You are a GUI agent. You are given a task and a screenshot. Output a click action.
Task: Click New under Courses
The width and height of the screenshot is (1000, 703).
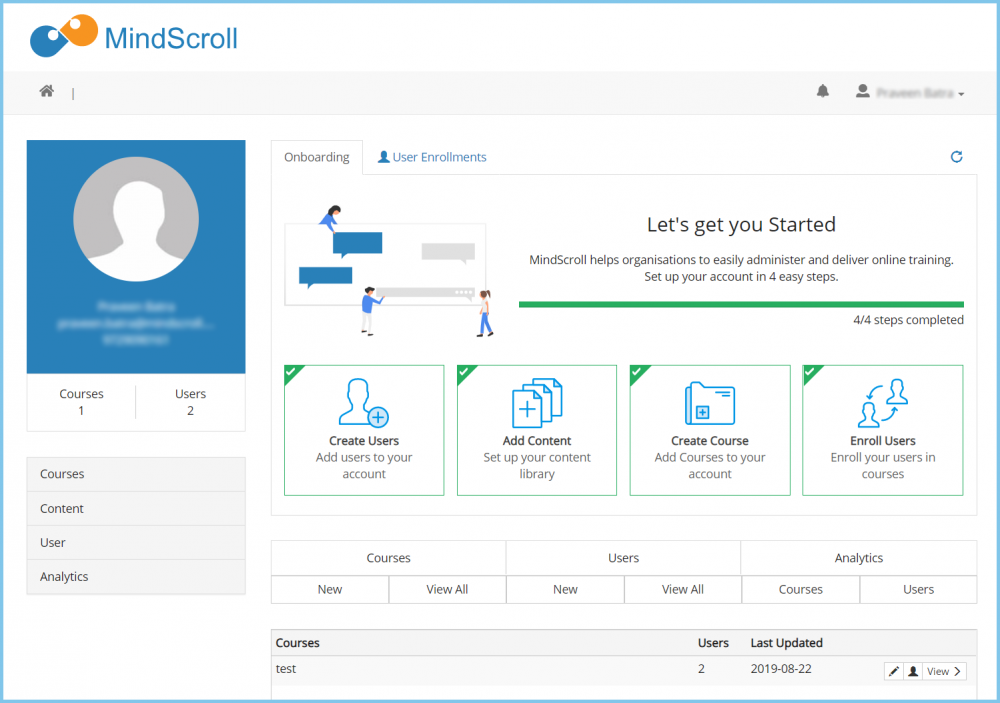pos(330,589)
